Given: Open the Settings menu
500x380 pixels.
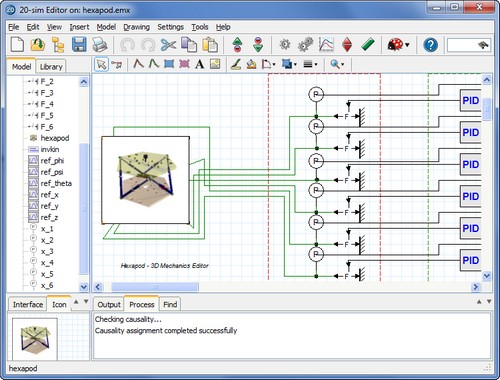Looking at the screenshot, I should [170, 27].
